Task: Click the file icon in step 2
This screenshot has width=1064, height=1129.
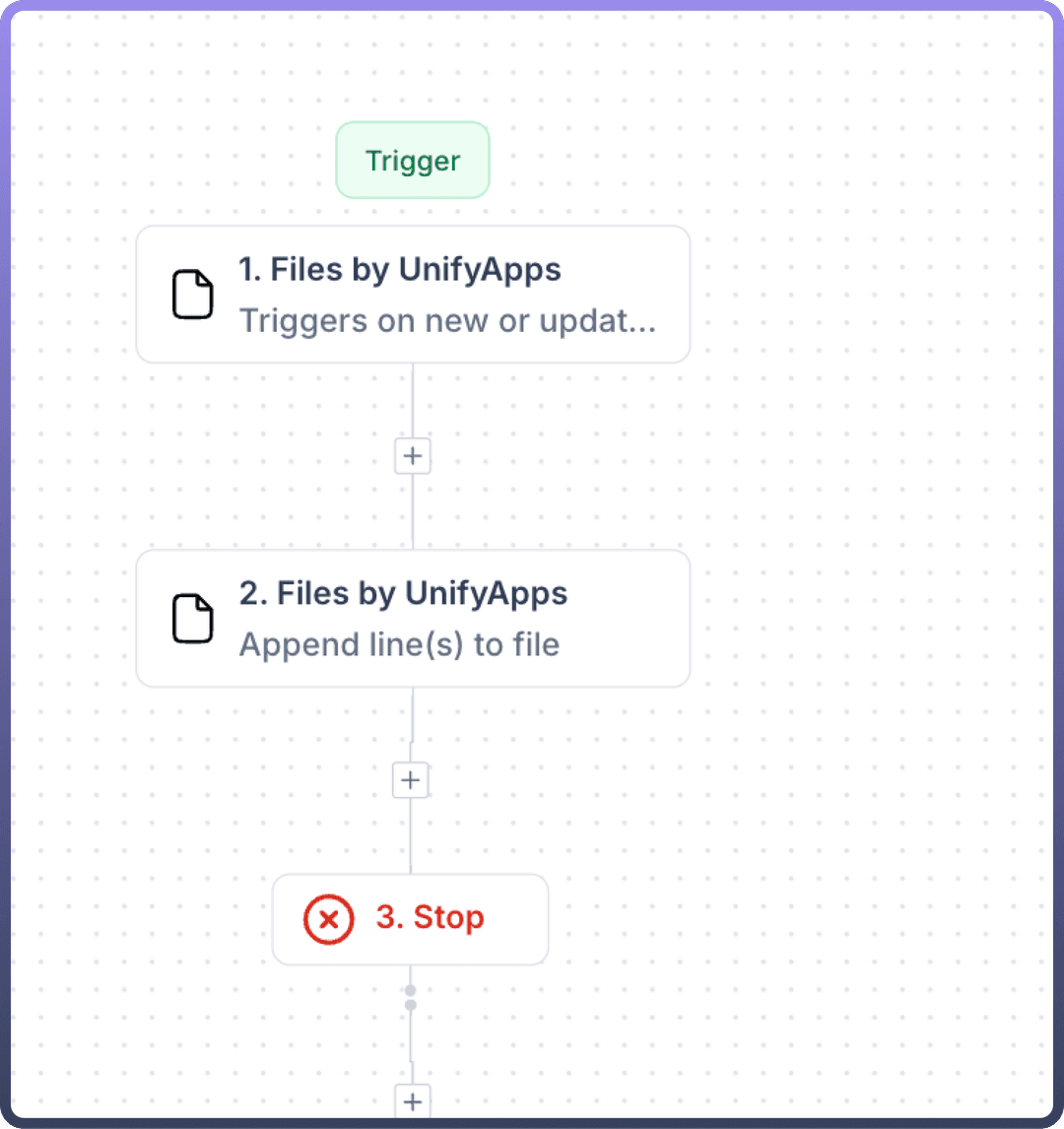Action: (x=193, y=619)
